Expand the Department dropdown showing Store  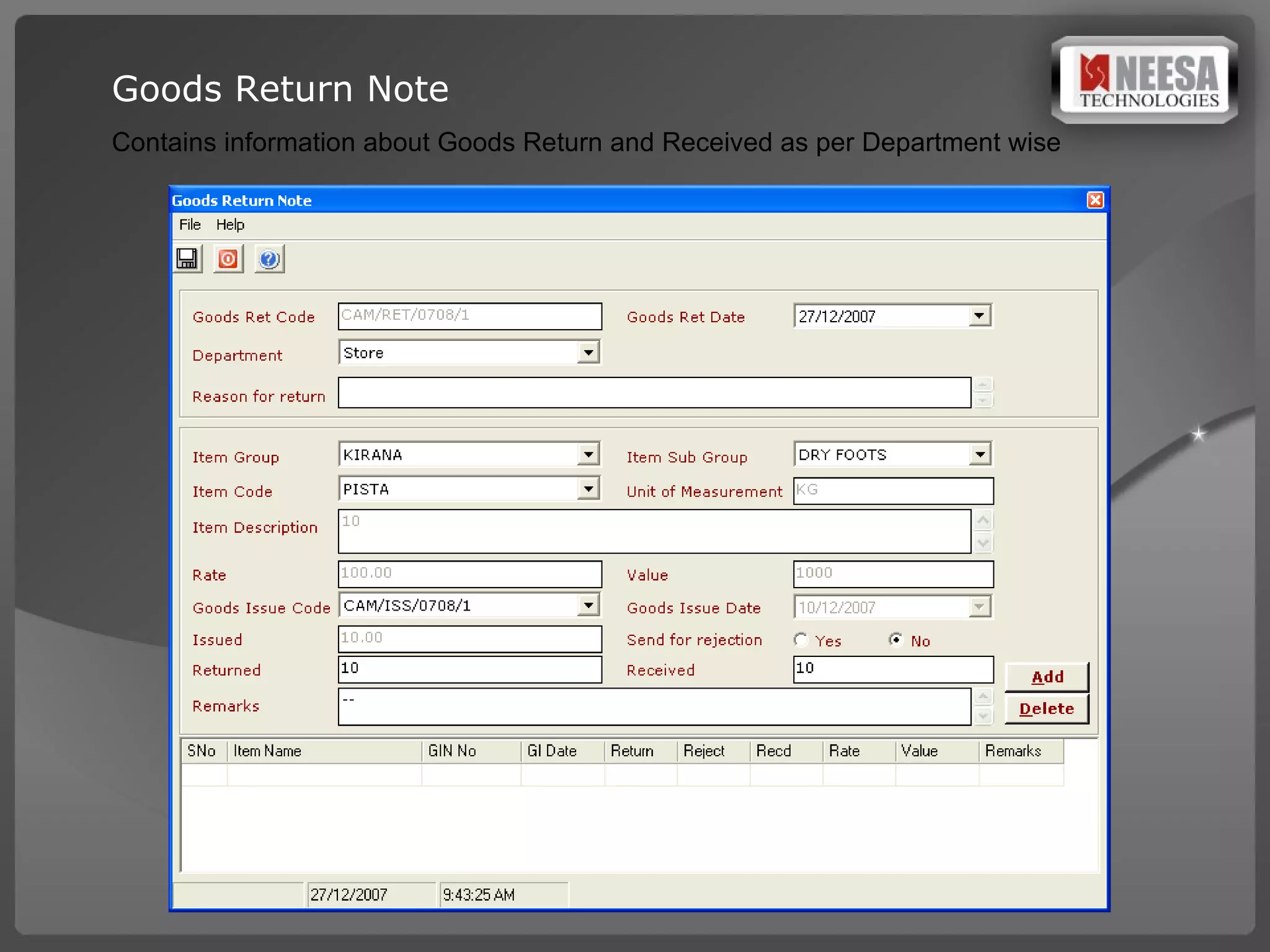(588, 353)
